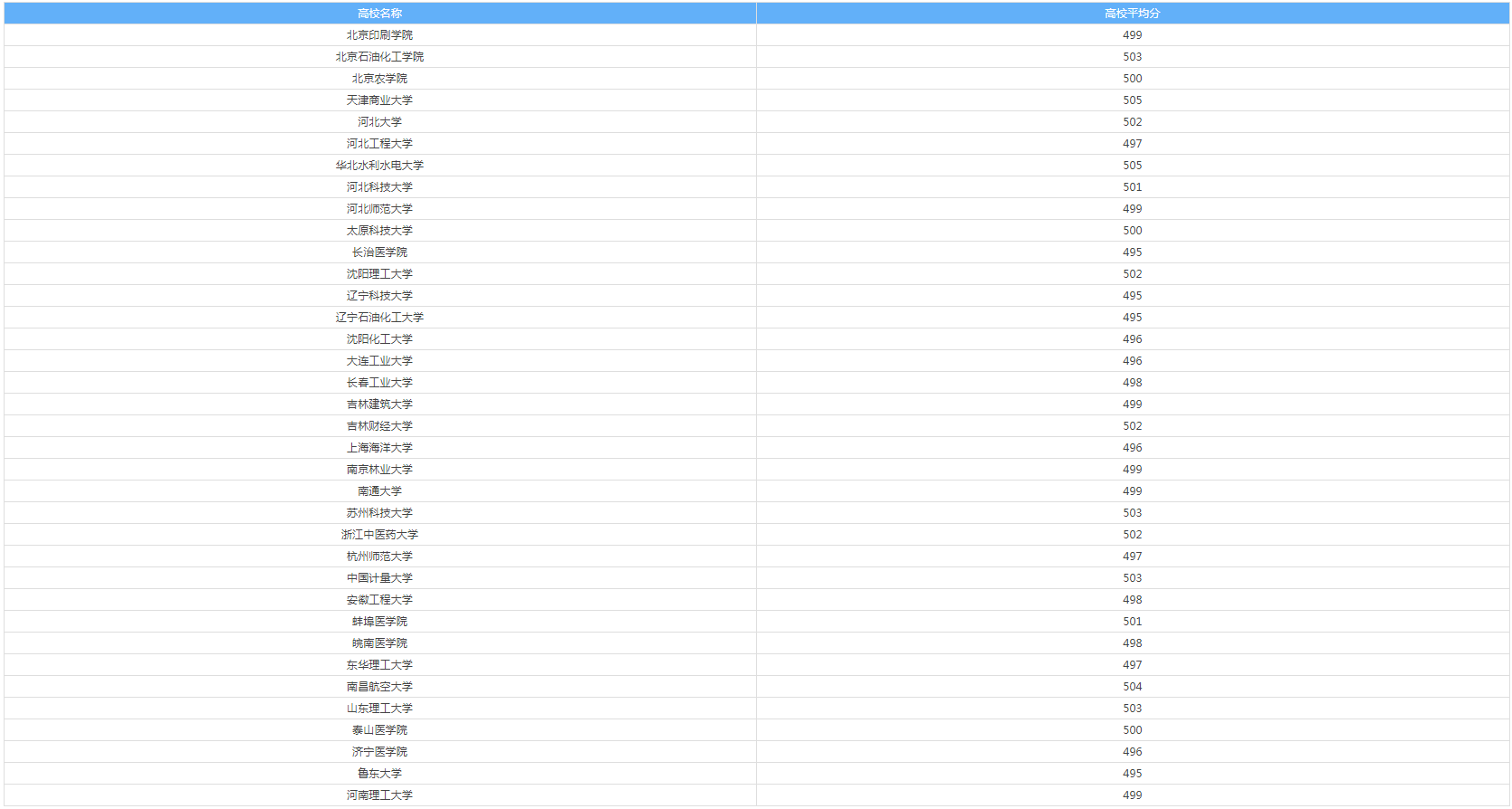Click the 高校平均分 column header
Viewport: 1512px width, 809px height.
click(1133, 14)
